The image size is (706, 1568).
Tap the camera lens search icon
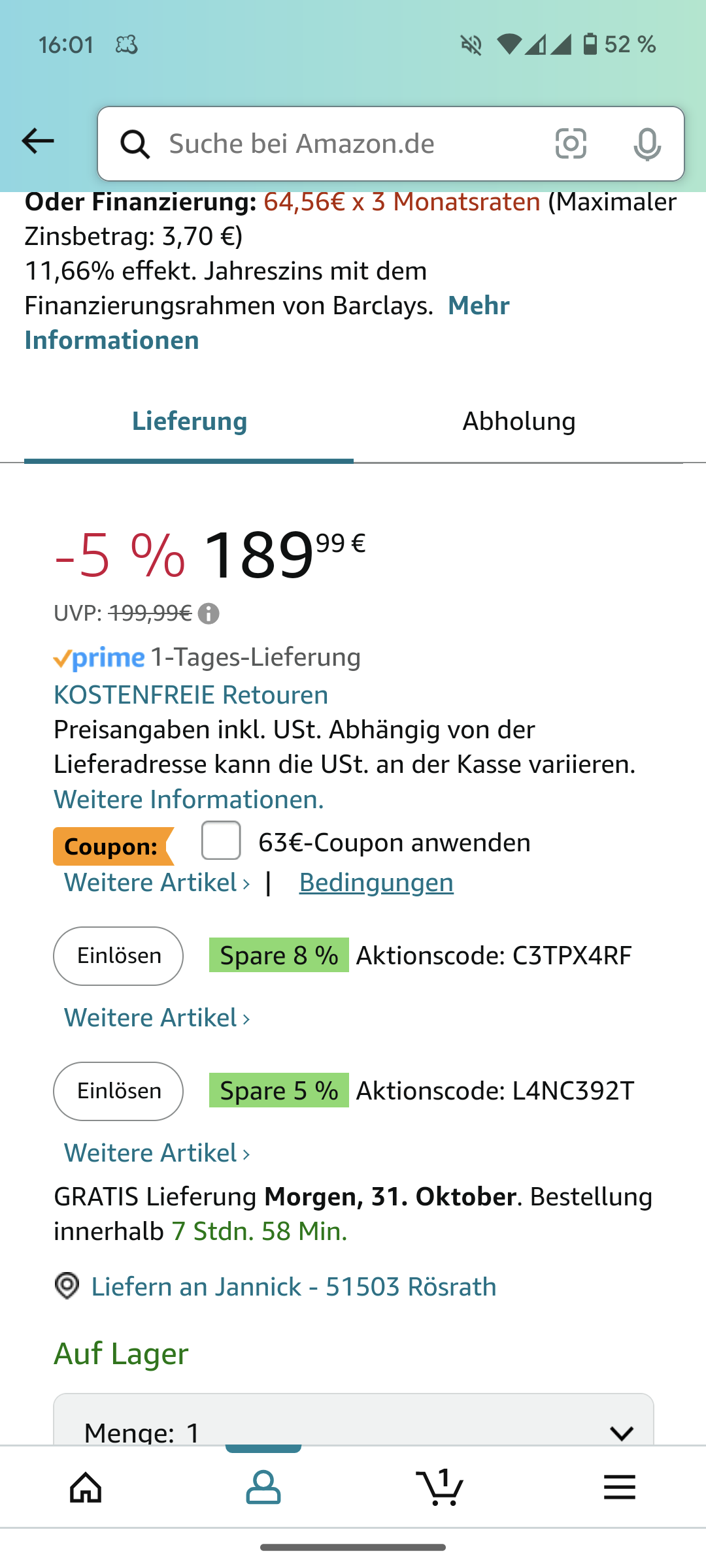click(571, 144)
